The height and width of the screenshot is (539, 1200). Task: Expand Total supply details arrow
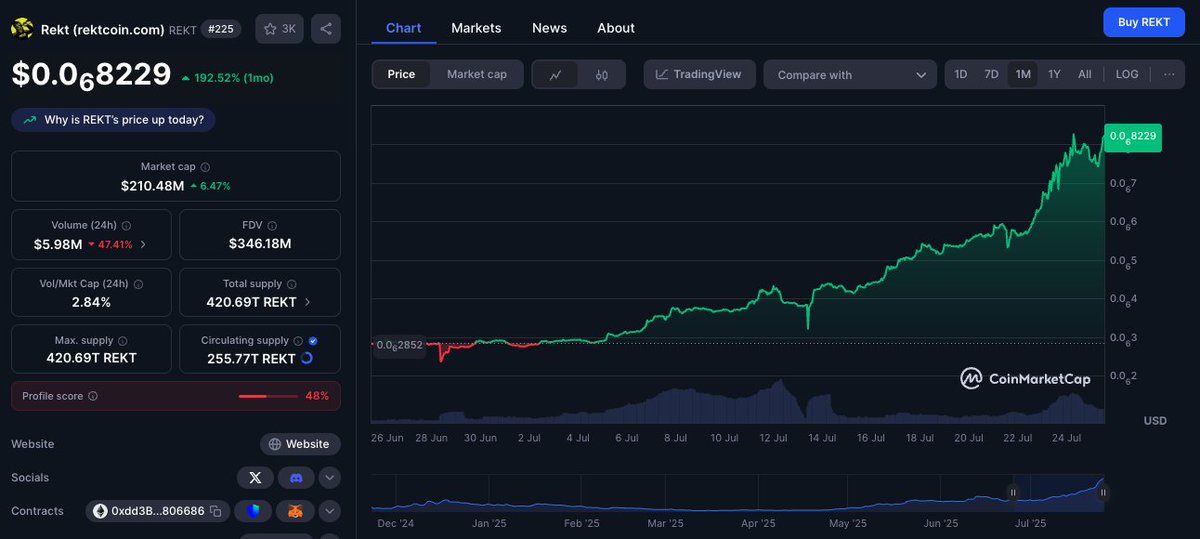pyautogui.click(x=307, y=302)
